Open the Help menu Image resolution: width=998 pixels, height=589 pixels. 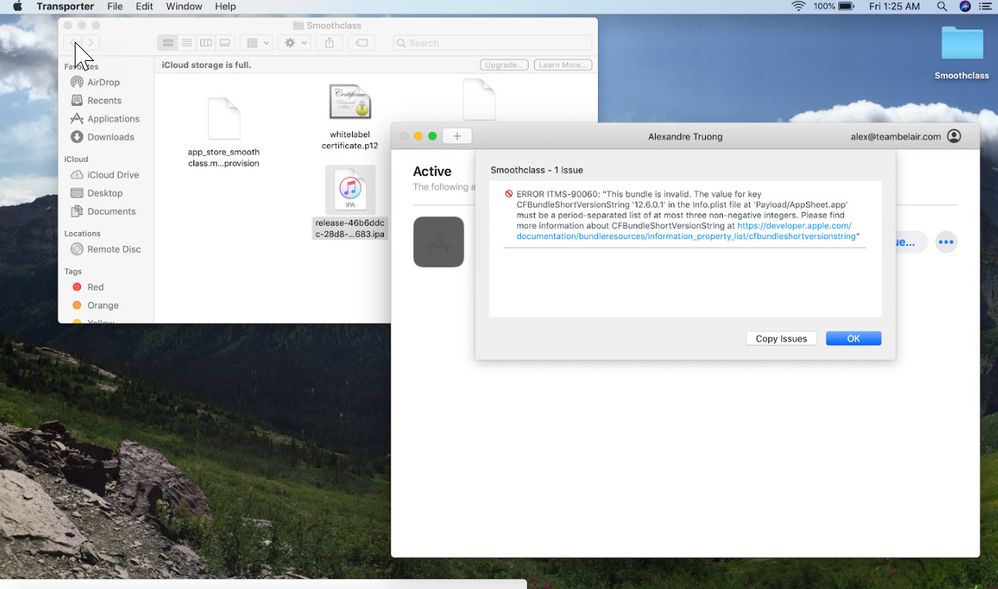[225, 6]
